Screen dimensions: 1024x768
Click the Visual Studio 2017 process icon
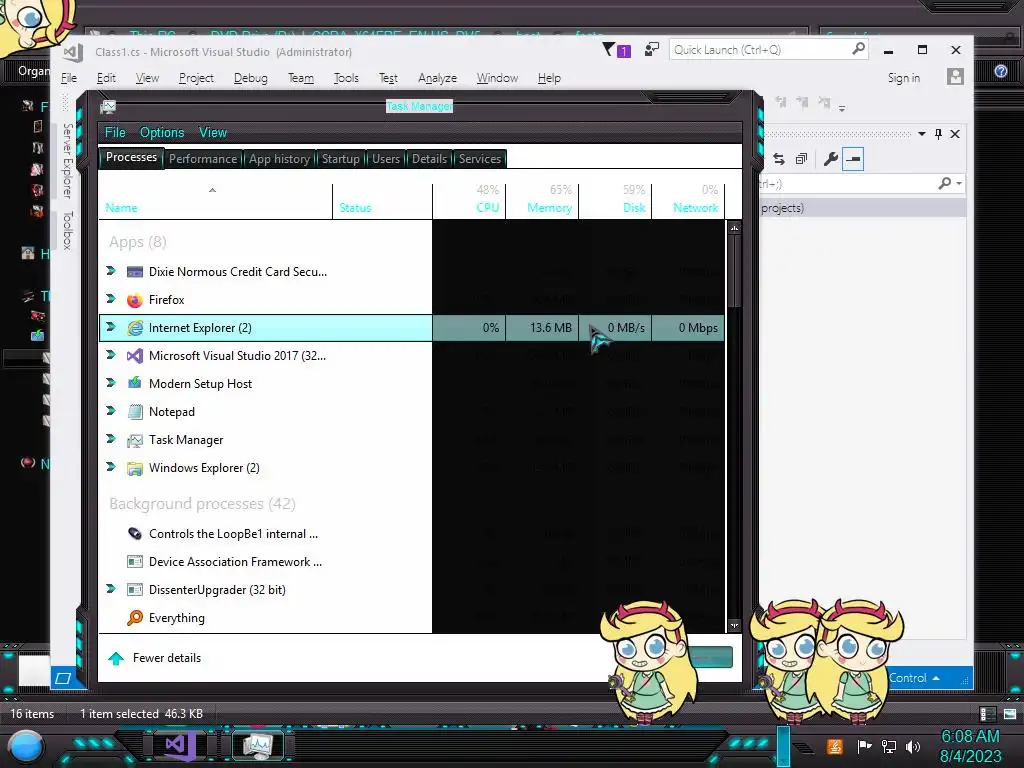[x=135, y=356]
